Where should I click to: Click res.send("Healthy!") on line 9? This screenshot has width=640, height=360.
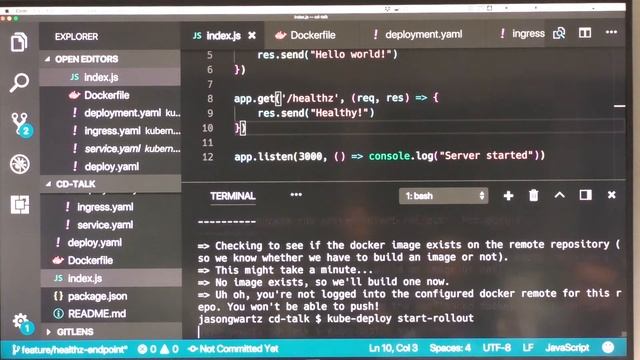316,113
